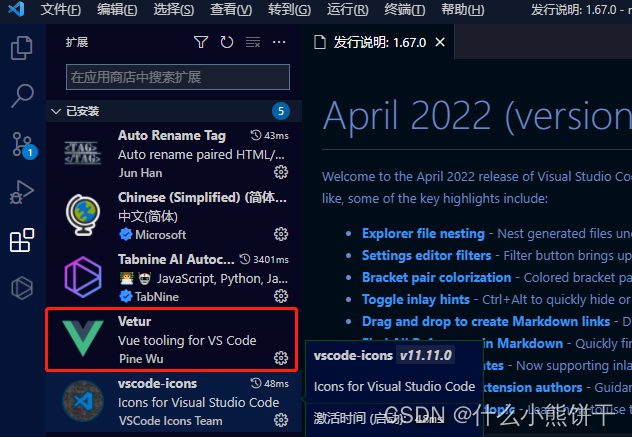Click the Chinese language pack globe icon
This screenshot has width=632, height=437.
pos(83,215)
